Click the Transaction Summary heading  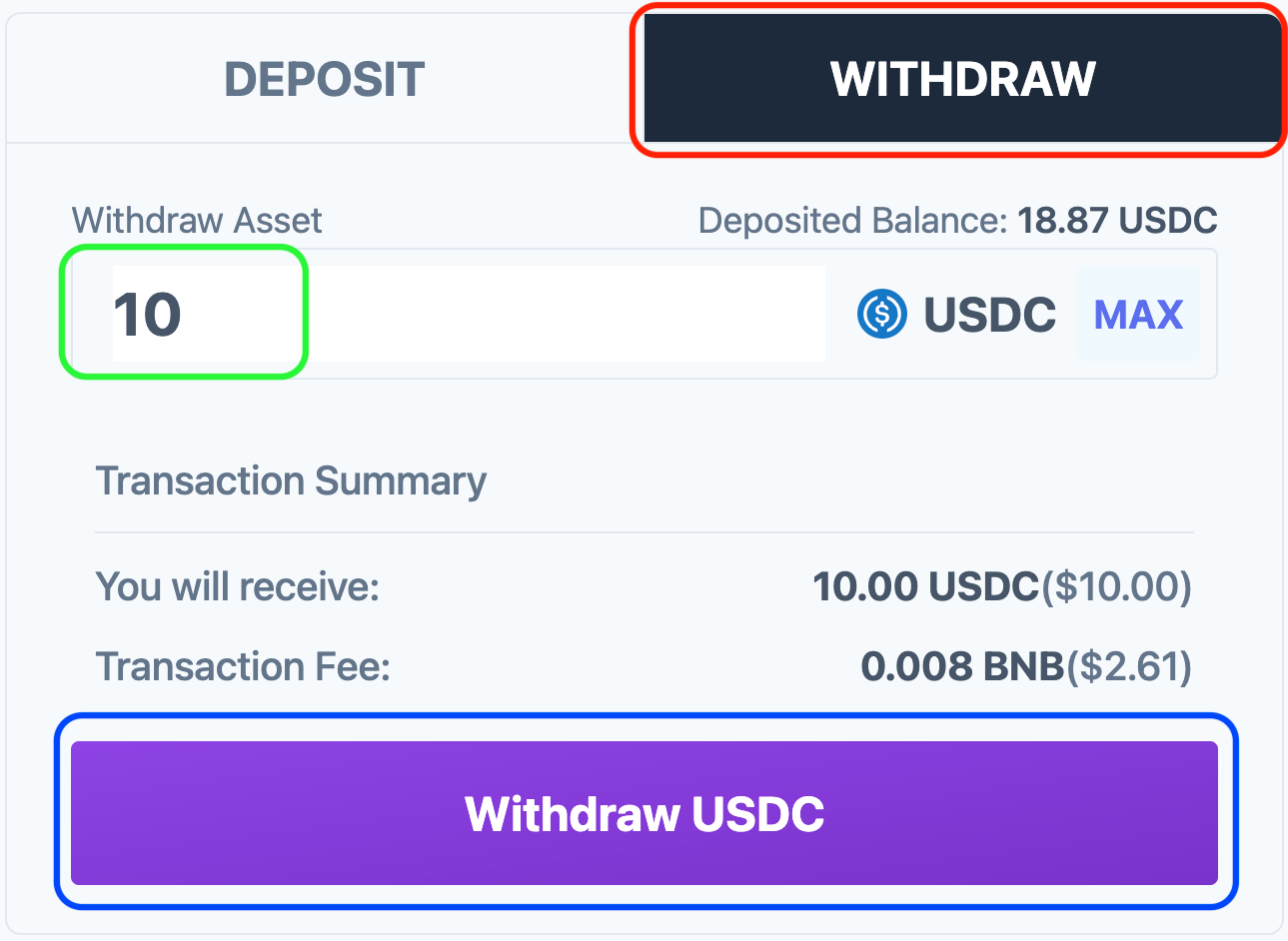(x=291, y=480)
